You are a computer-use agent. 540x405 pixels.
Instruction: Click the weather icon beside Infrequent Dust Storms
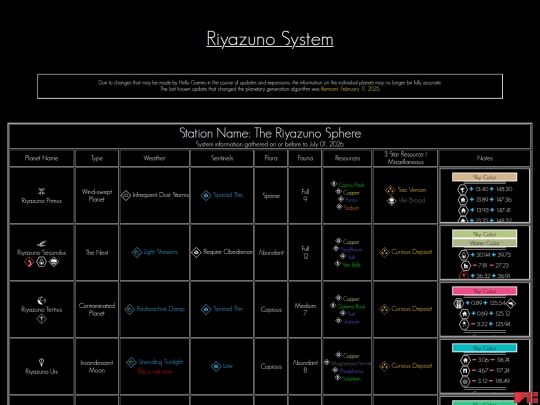coord(126,196)
